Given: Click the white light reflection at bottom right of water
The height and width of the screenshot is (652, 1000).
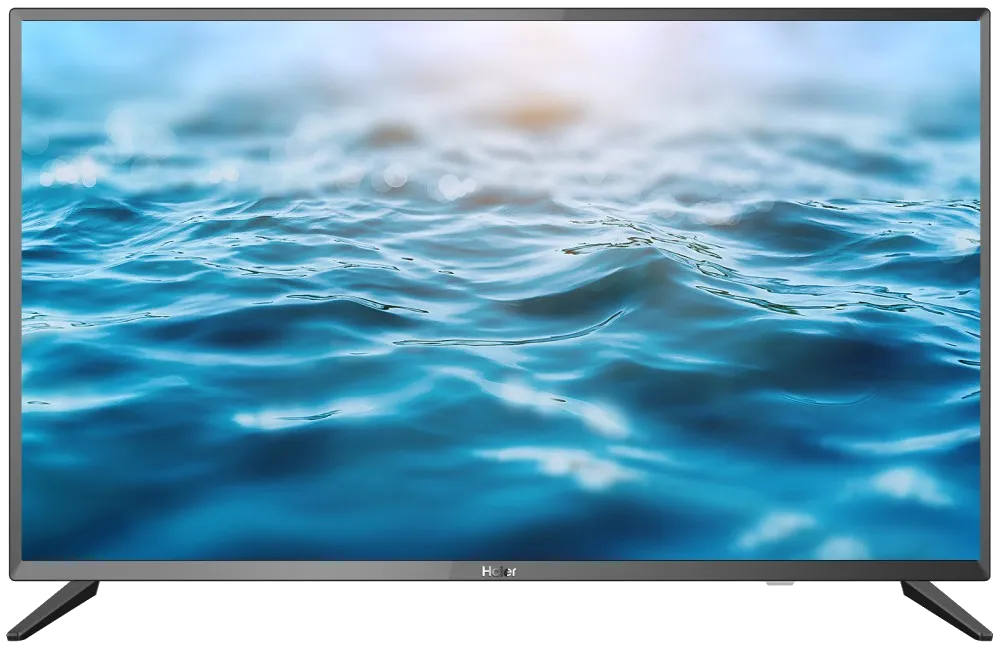Looking at the screenshot, I should coord(905,485).
